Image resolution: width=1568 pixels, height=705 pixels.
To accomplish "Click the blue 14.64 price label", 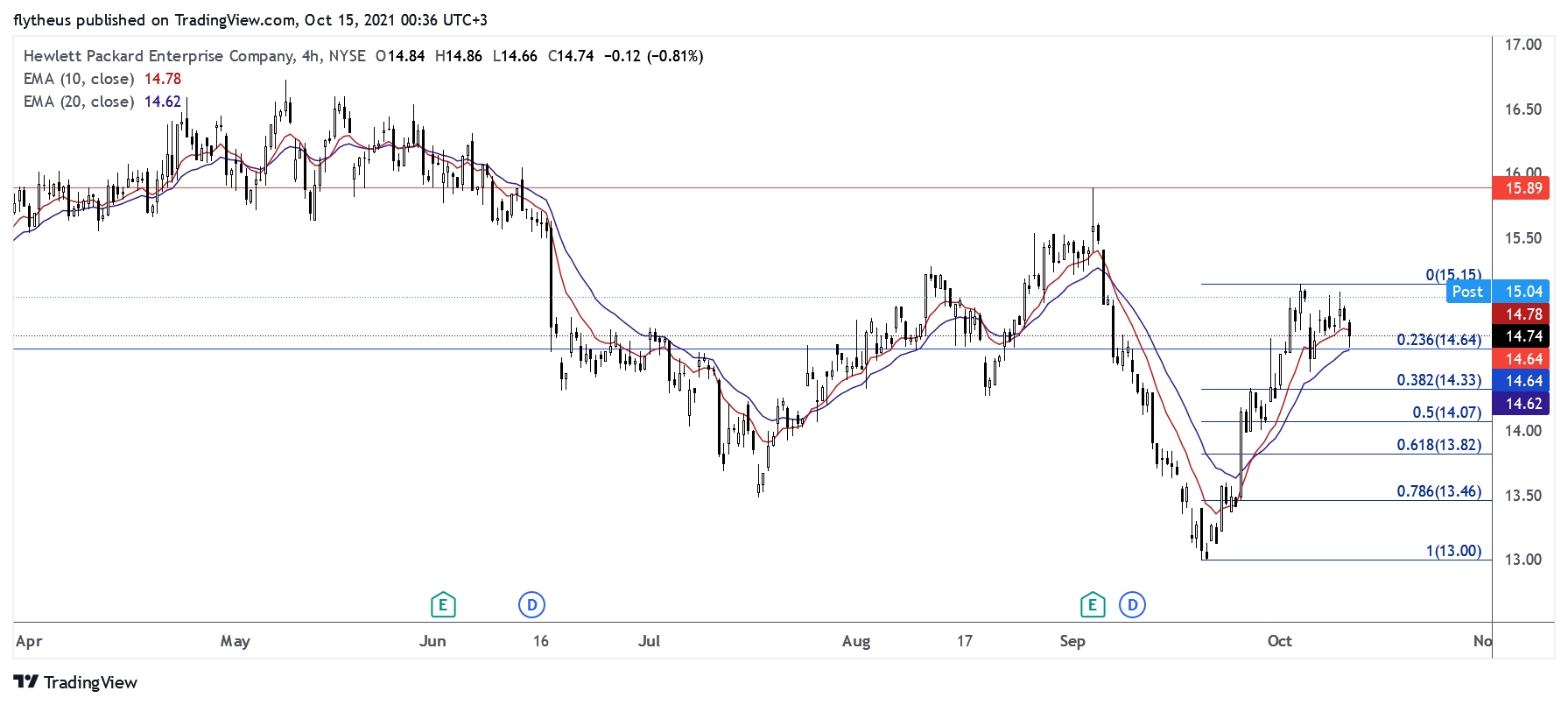I will click(1521, 381).
